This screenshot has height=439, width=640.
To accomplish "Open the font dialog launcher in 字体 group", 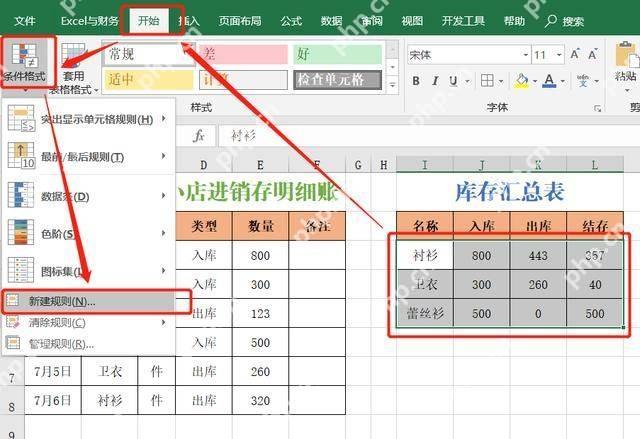I will 597,108.
